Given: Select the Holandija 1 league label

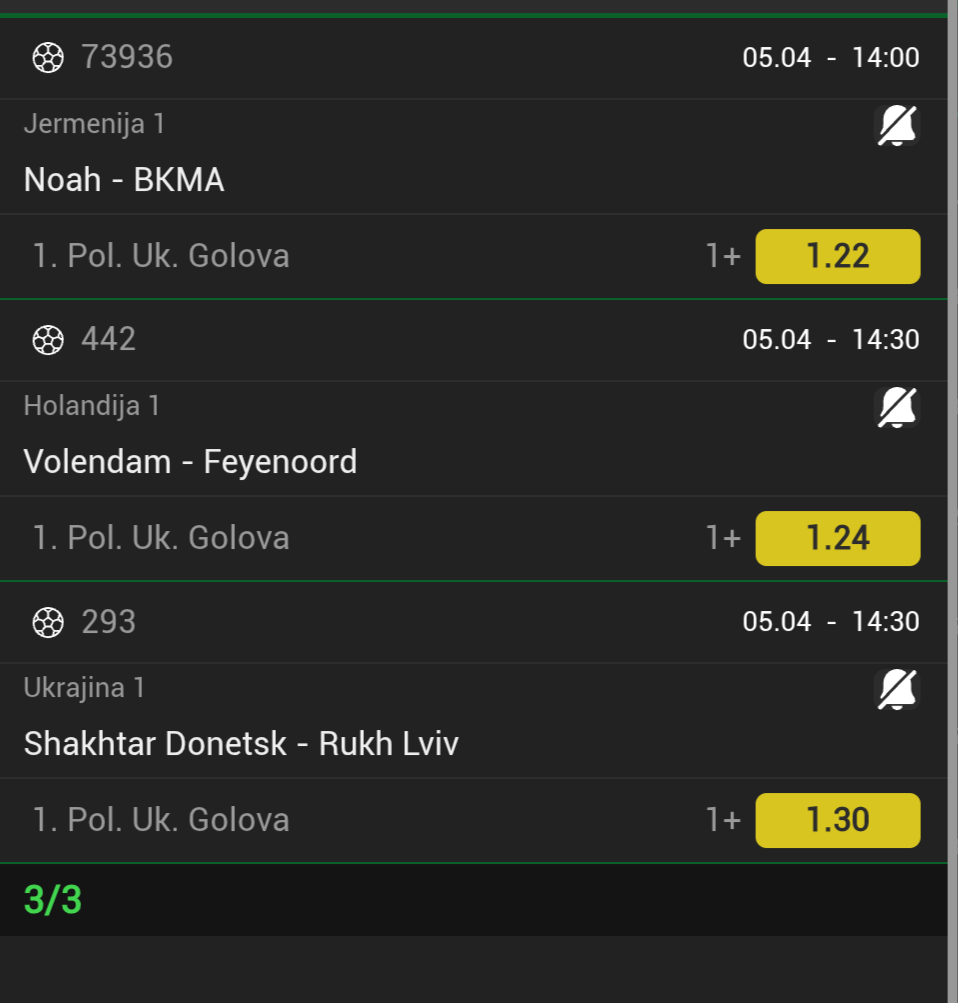Looking at the screenshot, I should pos(92,406).
